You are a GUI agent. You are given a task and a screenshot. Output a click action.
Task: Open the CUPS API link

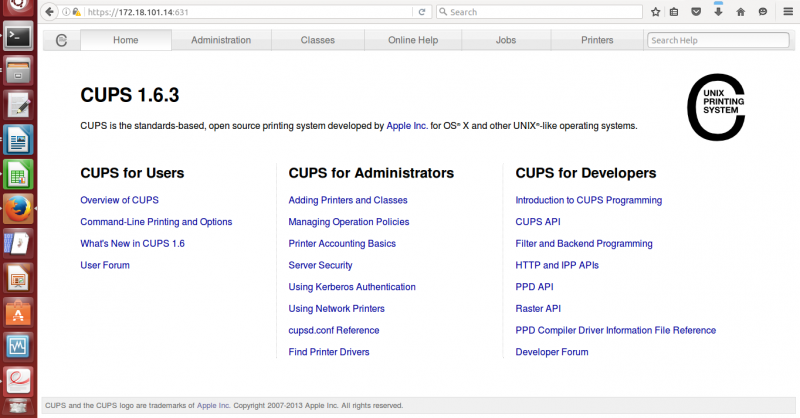click(538, 222)
